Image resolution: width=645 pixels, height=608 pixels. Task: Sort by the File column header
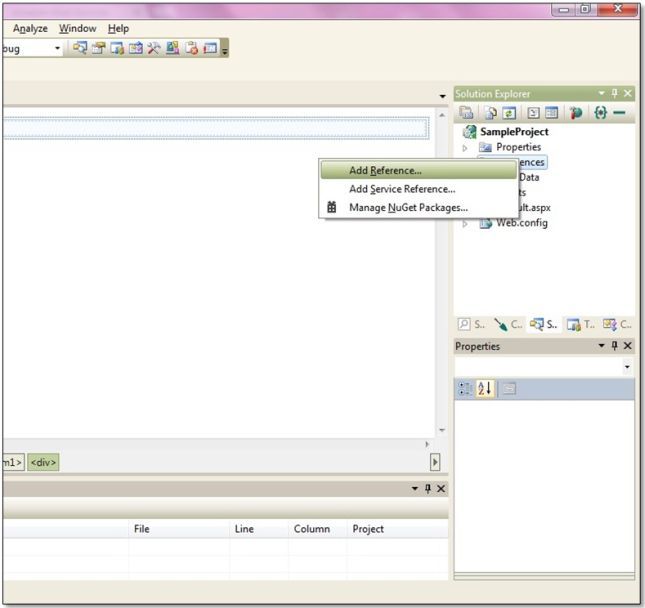click(179, 529)
